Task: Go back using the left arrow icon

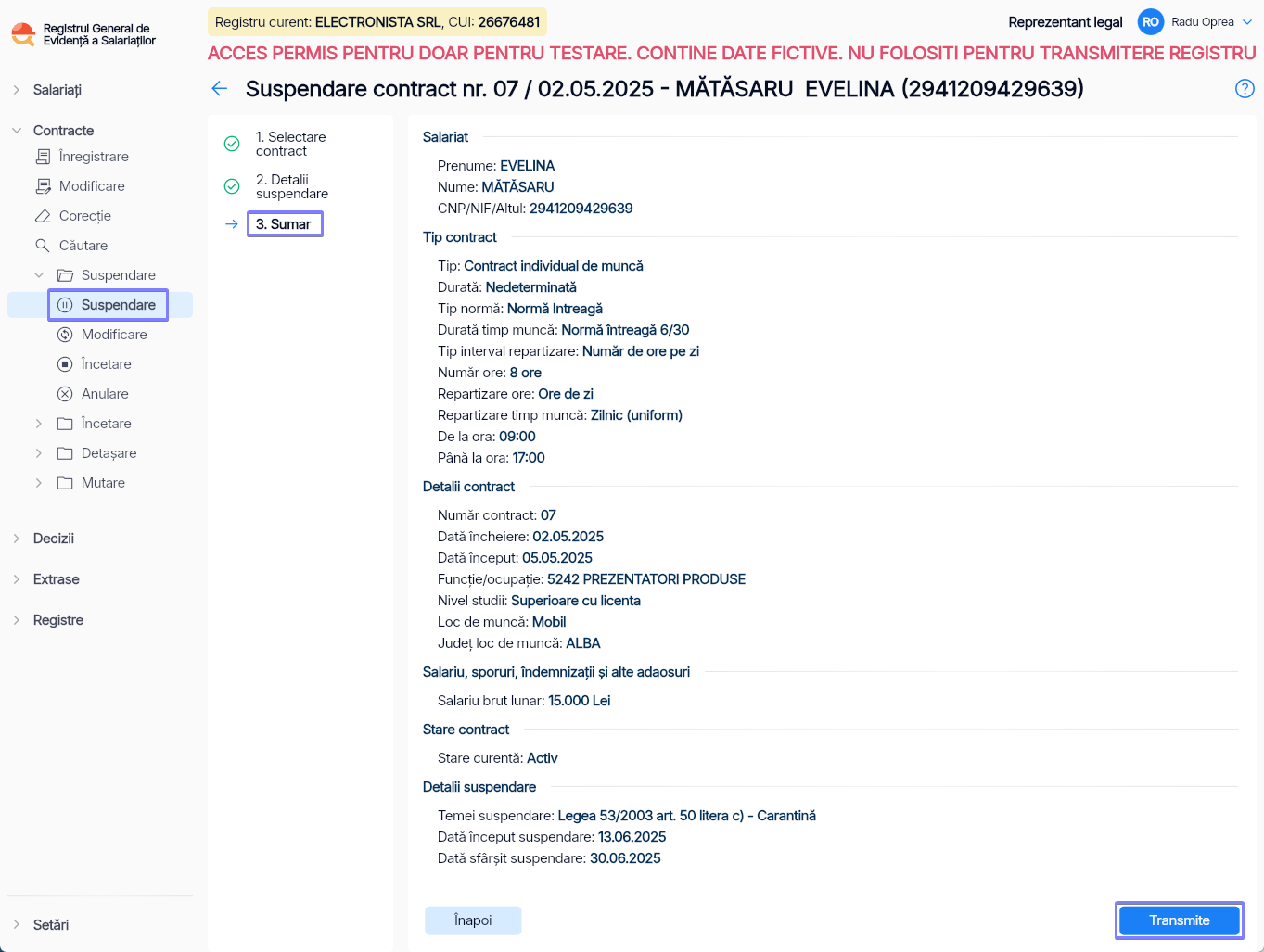Action: pyautogui.click(x=220, y=89)
